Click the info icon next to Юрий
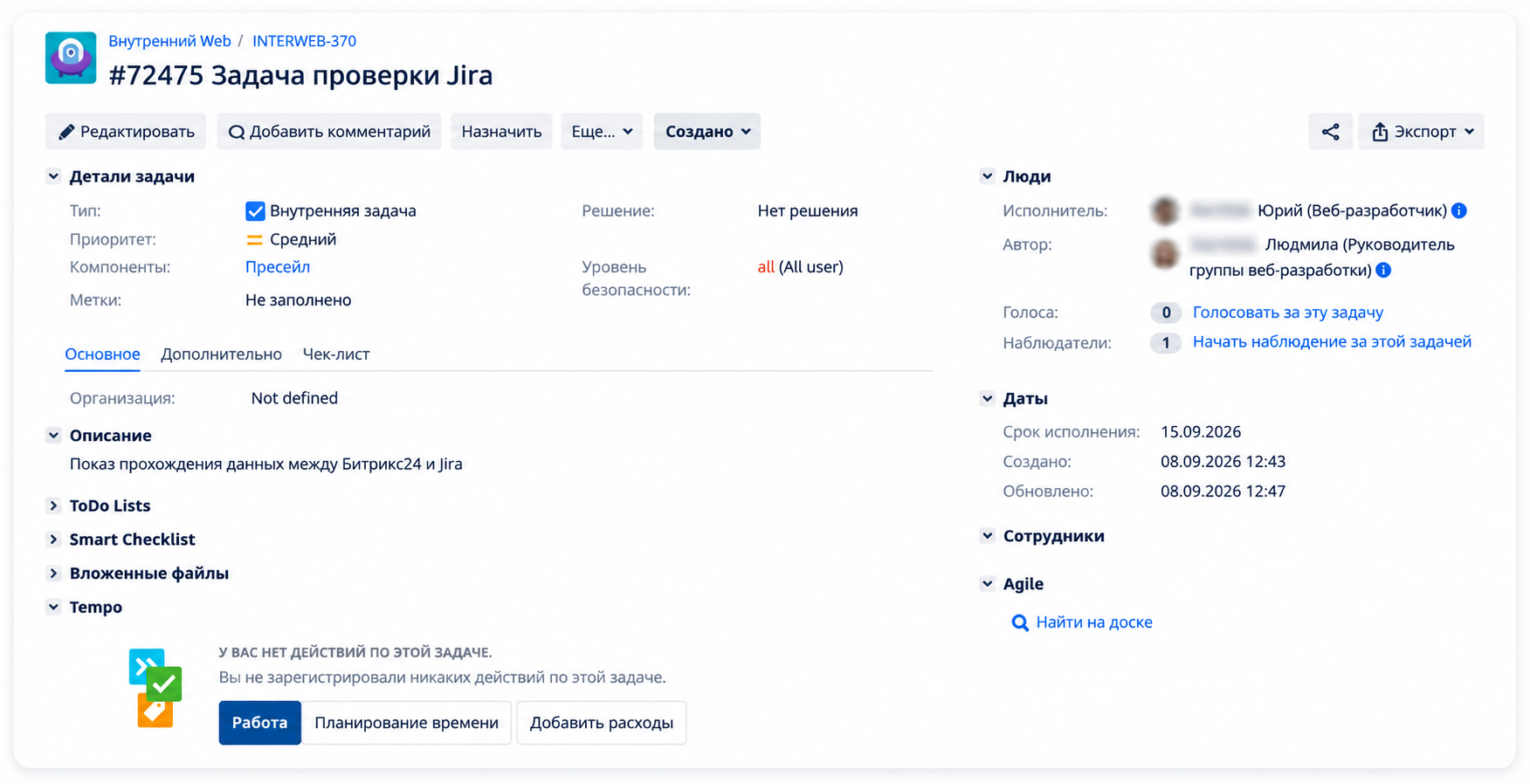 (x=1458, y=210)
